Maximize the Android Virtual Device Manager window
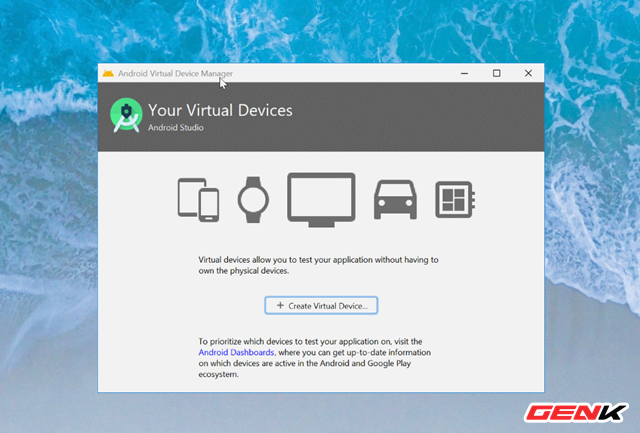The image size is (640, 433). [496, 73]
